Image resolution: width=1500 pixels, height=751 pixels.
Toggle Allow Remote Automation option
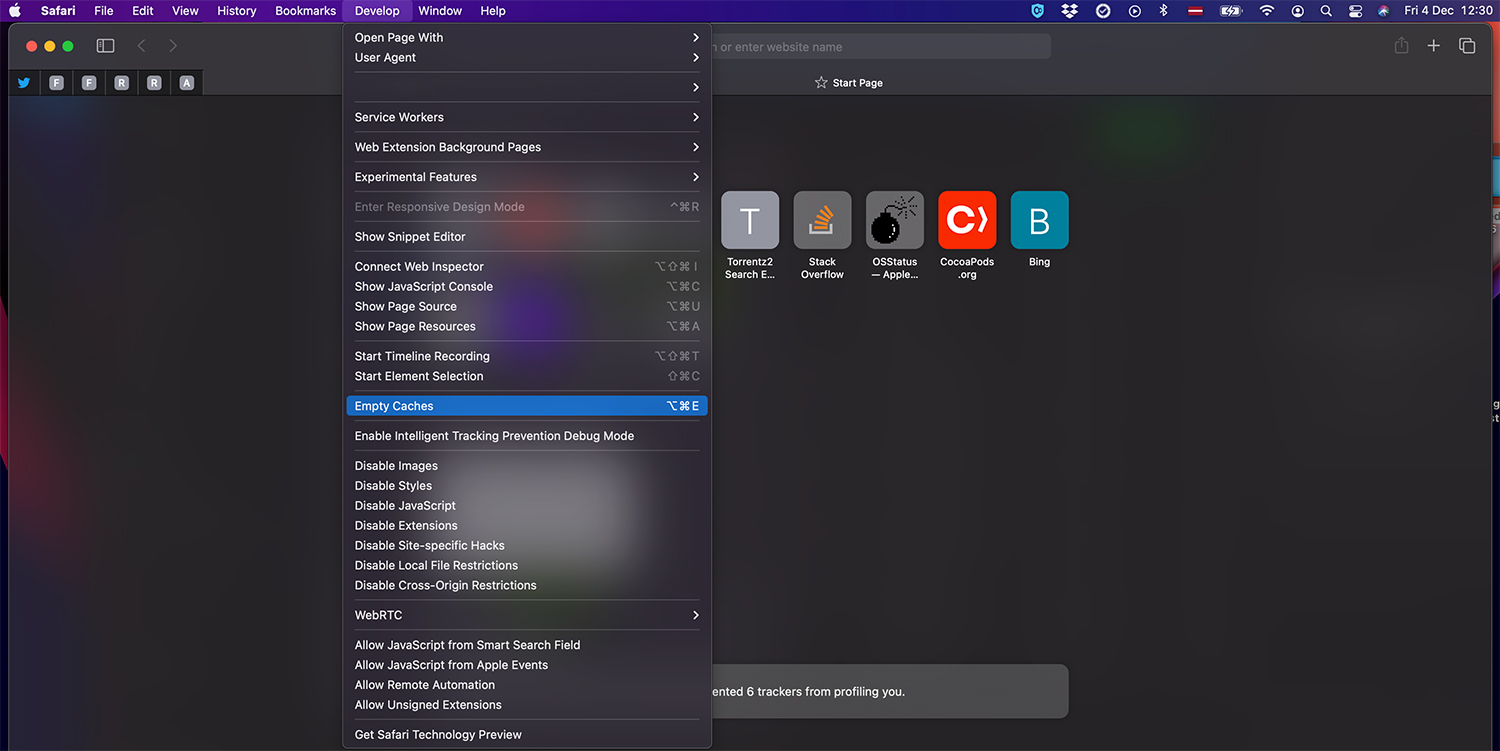point(425,685)
